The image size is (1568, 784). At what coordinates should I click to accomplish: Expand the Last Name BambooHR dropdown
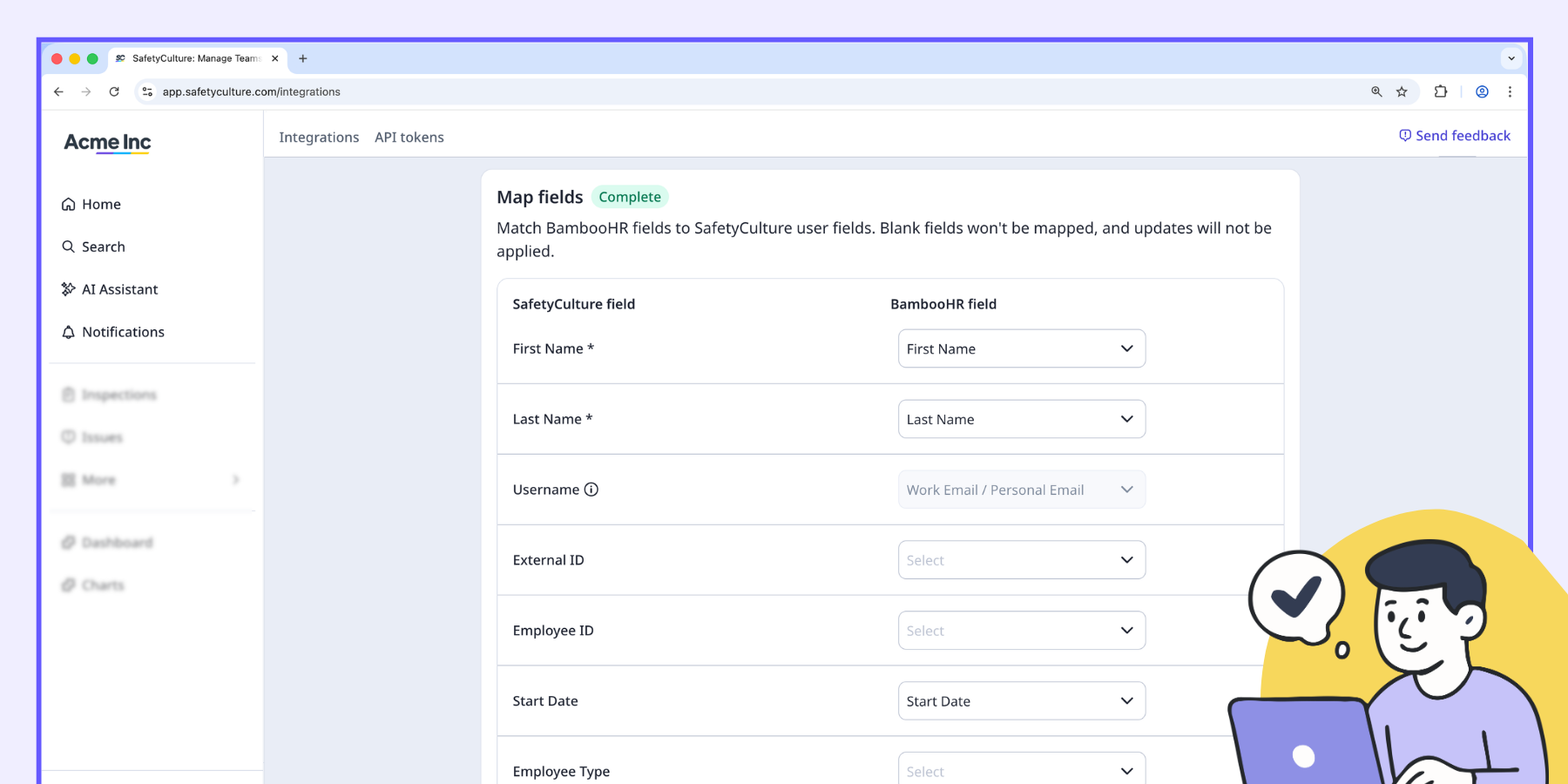[x=1021, y=419]
